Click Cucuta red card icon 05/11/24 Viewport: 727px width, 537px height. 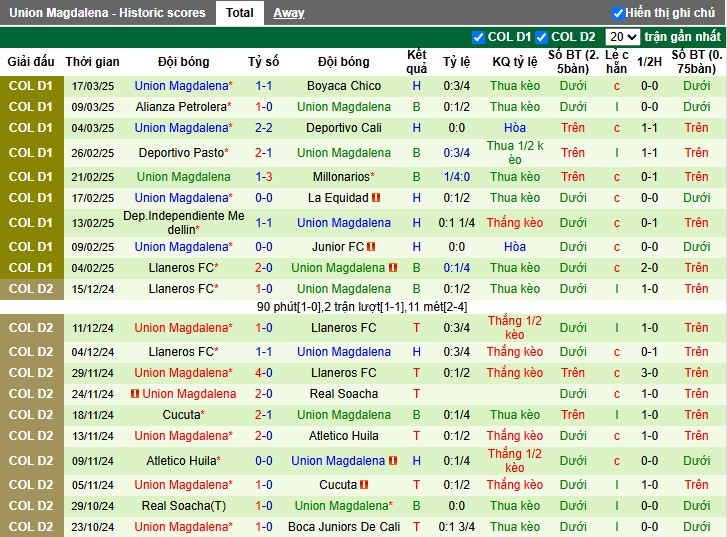[364, 485]
